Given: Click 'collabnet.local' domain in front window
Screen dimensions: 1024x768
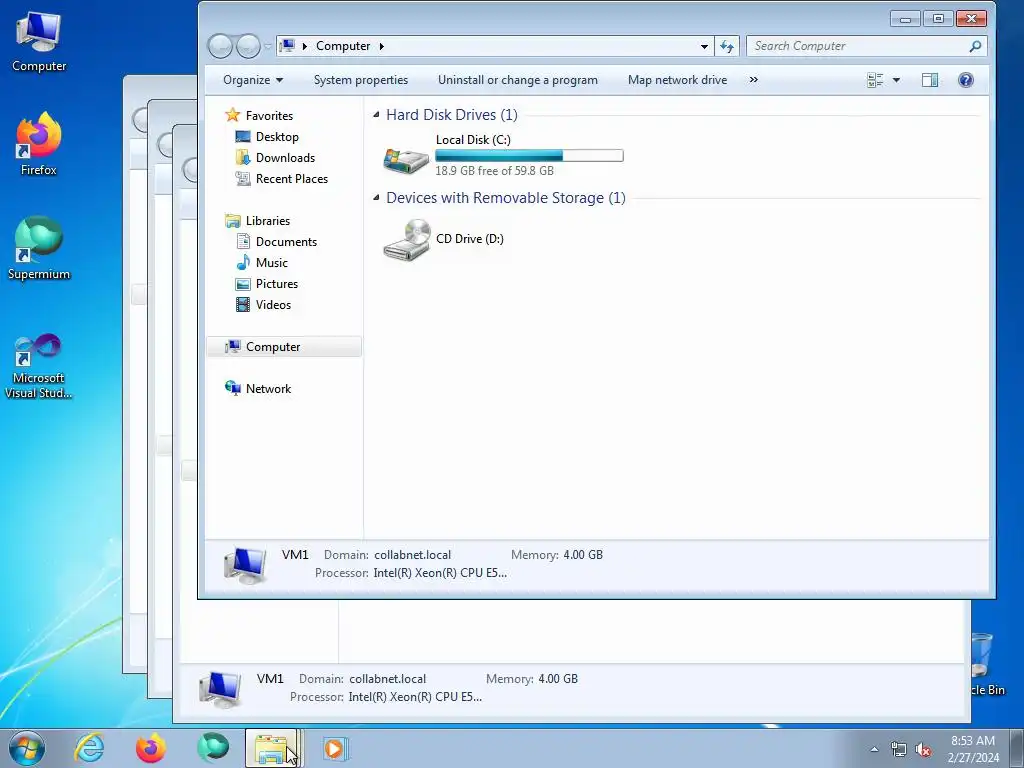Looking at the screenshot, I should point(412,554).
